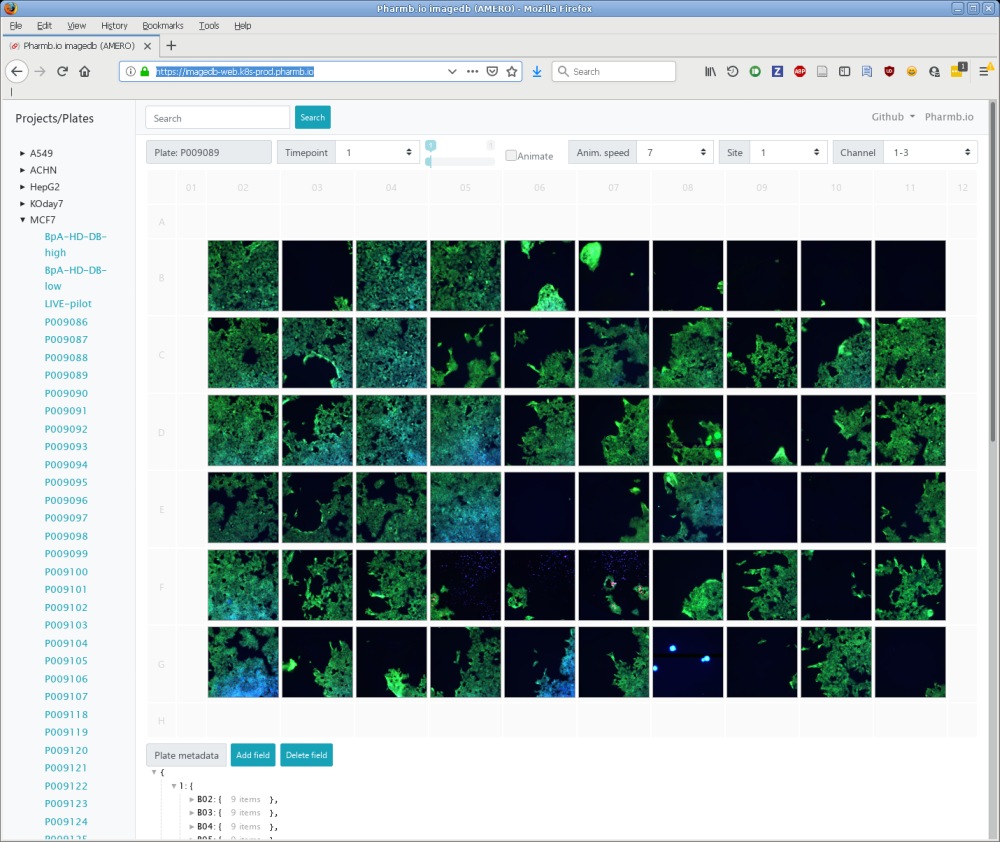Open well B02 thumbnail image

point(243,276)
